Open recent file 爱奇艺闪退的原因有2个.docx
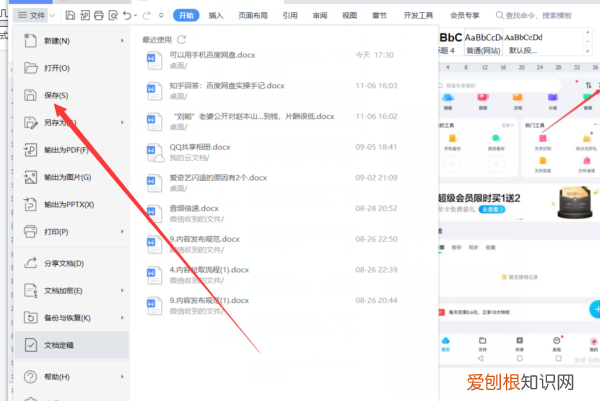 [270, 183]
